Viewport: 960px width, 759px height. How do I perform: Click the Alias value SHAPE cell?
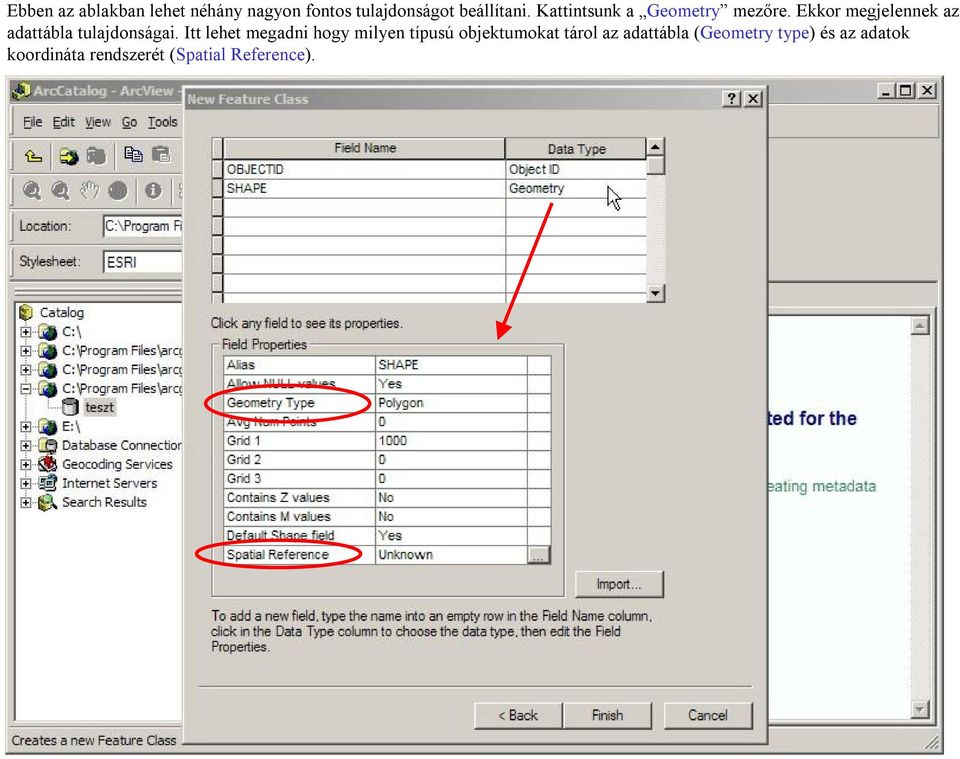(451, 365)
